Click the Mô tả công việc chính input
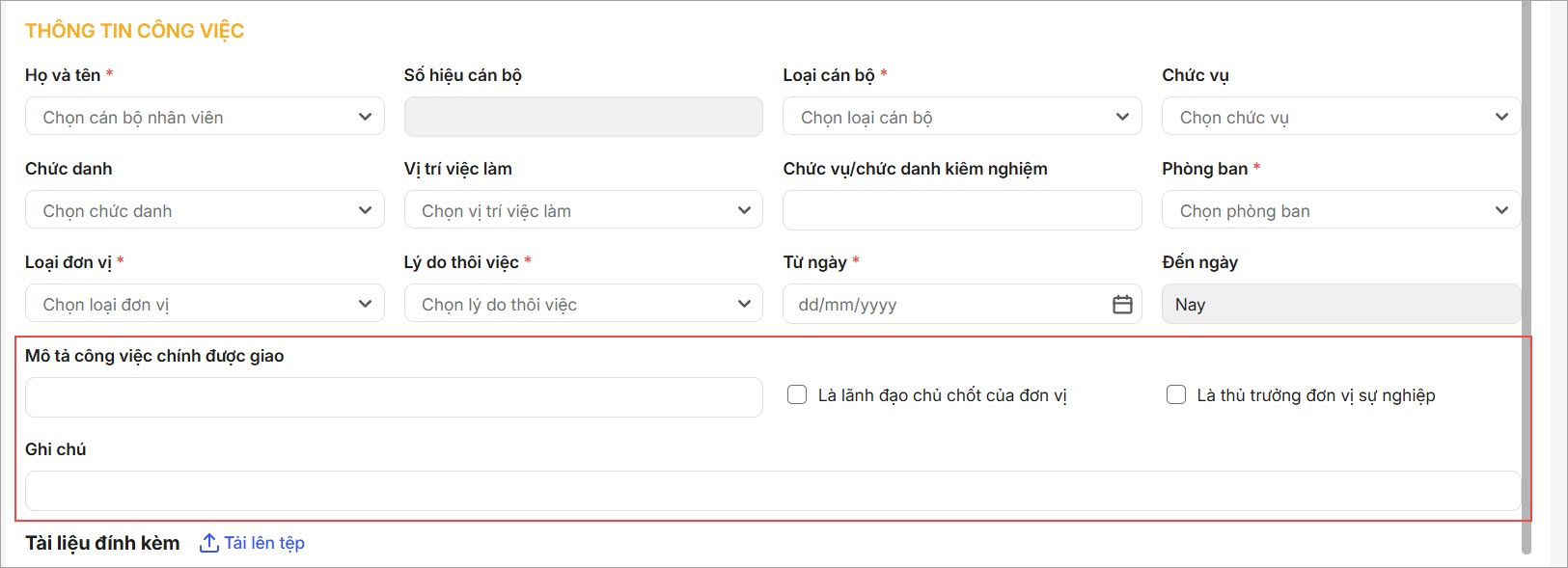The image size is (1568, 568). click(x=394, y=397)
